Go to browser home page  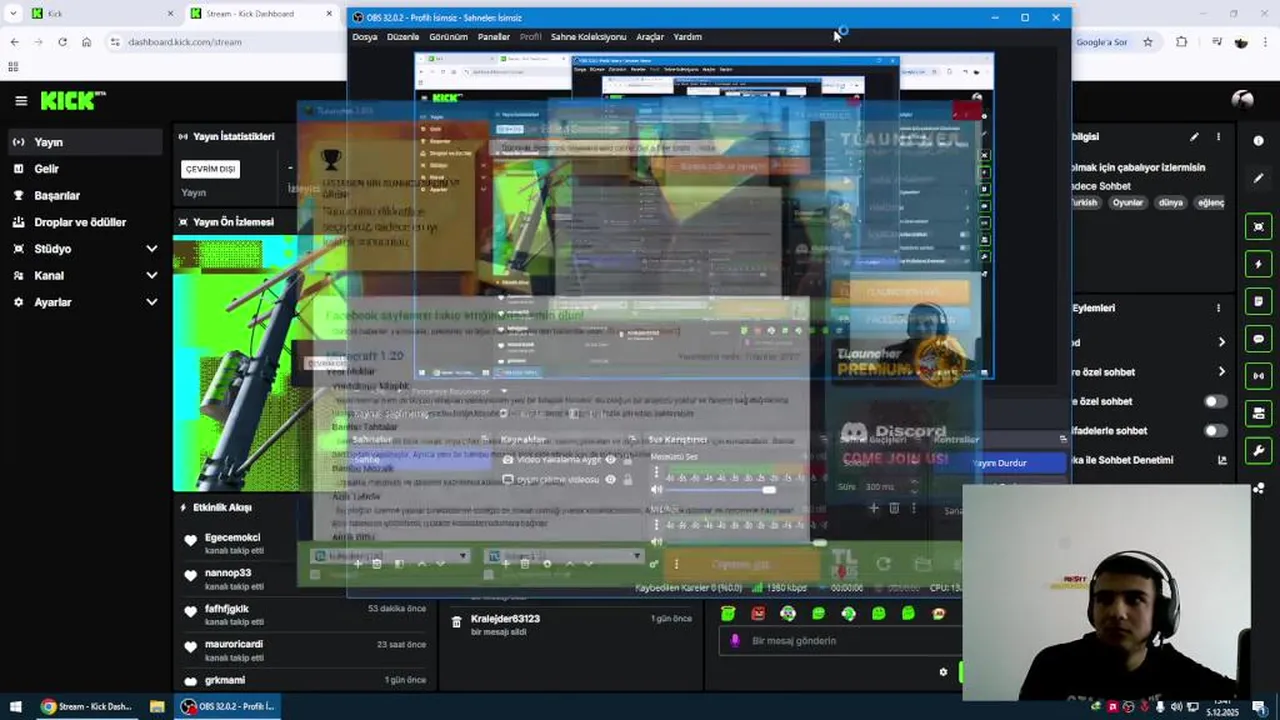point(86,42)
